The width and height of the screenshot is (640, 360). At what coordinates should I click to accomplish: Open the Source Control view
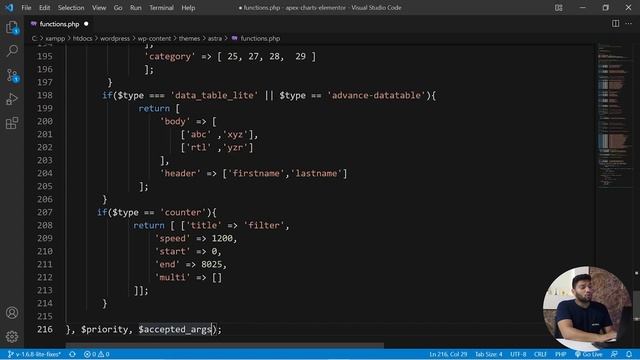[x=12, y=75]
